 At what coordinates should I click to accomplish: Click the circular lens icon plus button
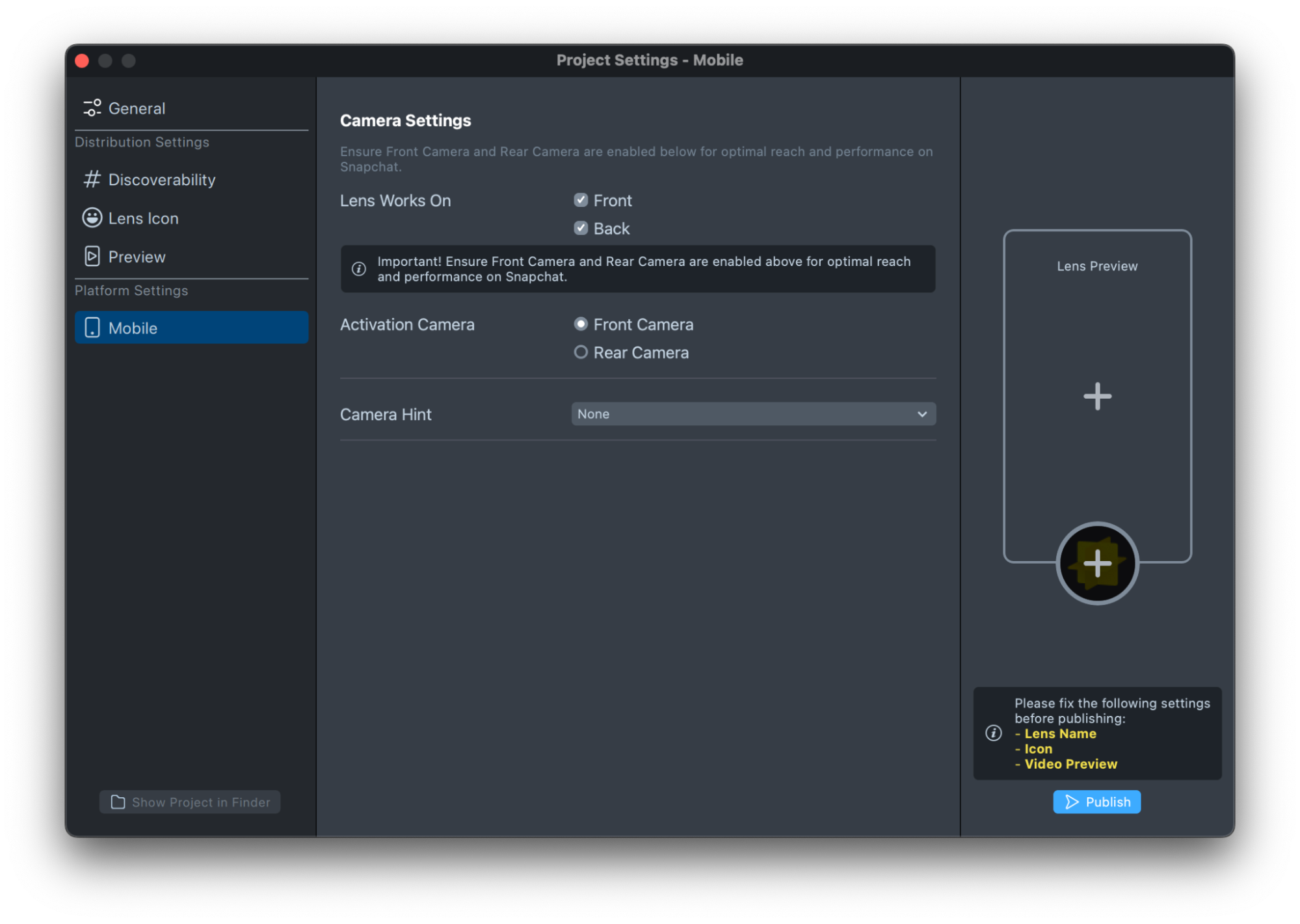1096,563
